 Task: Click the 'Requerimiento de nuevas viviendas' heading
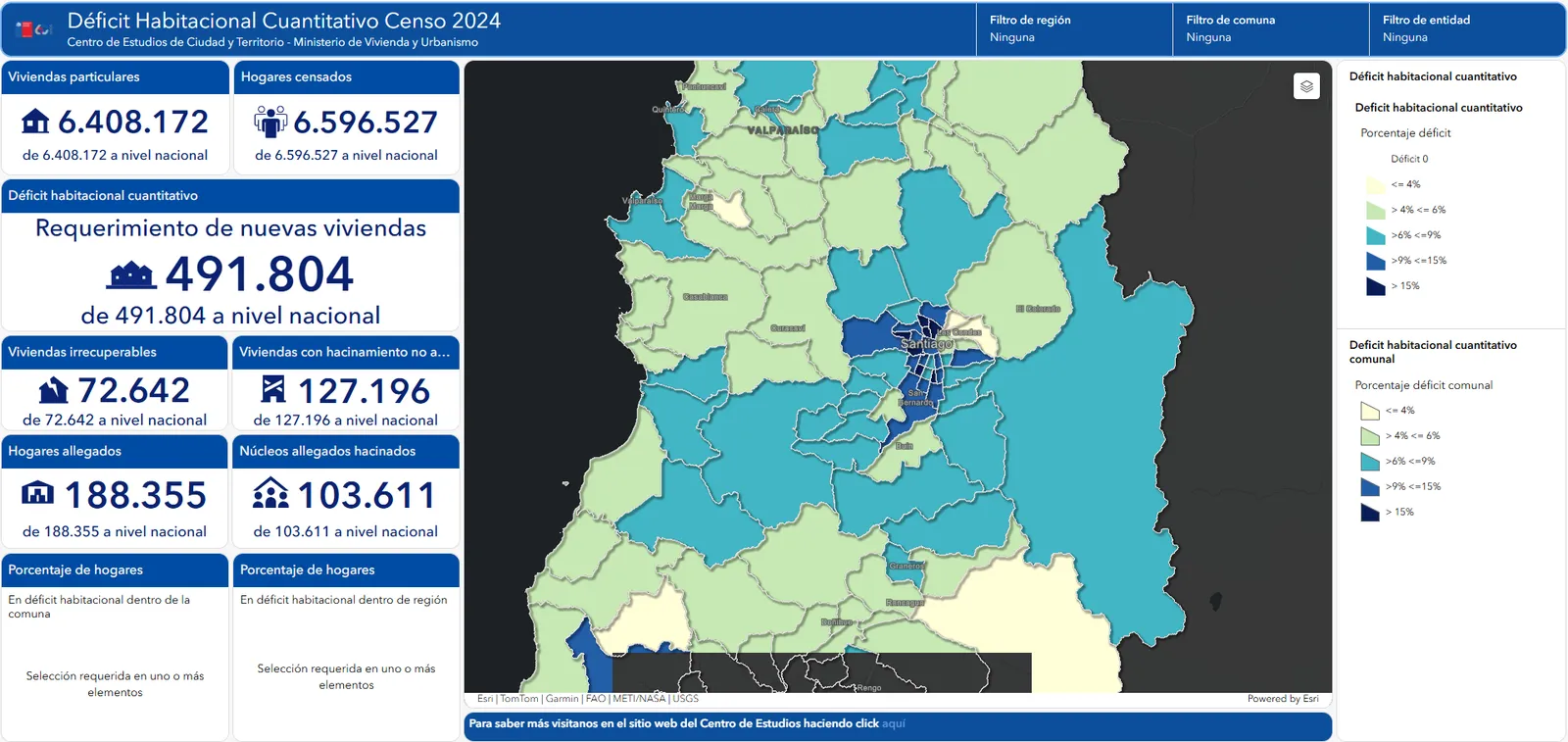[231, 228]
